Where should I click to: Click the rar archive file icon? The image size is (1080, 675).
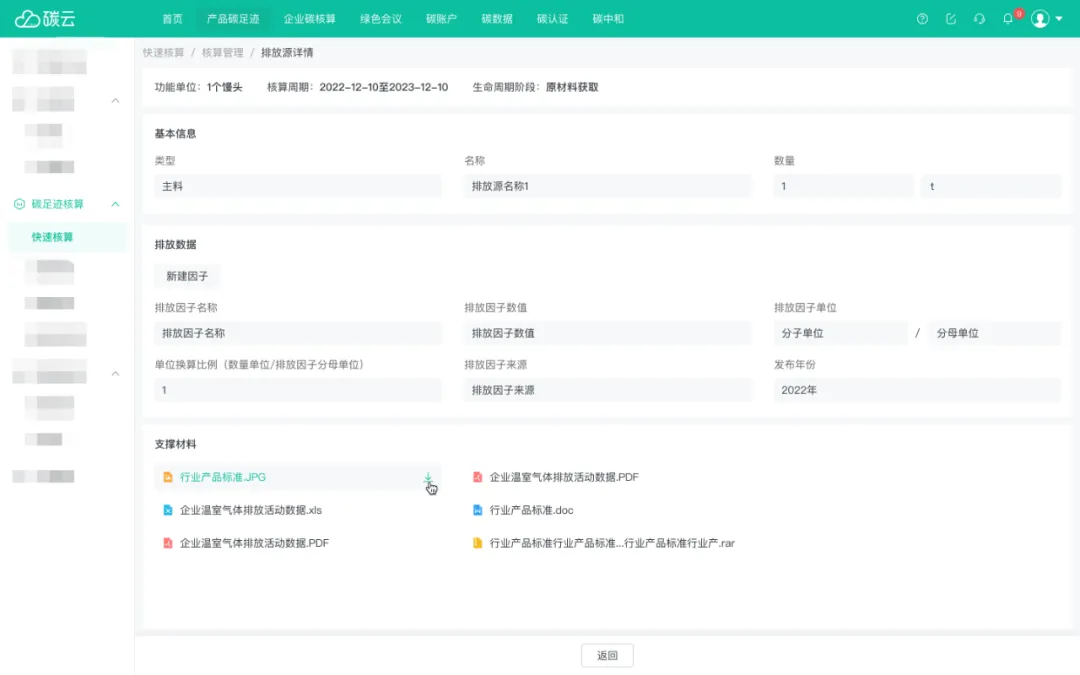click(478, 544)
